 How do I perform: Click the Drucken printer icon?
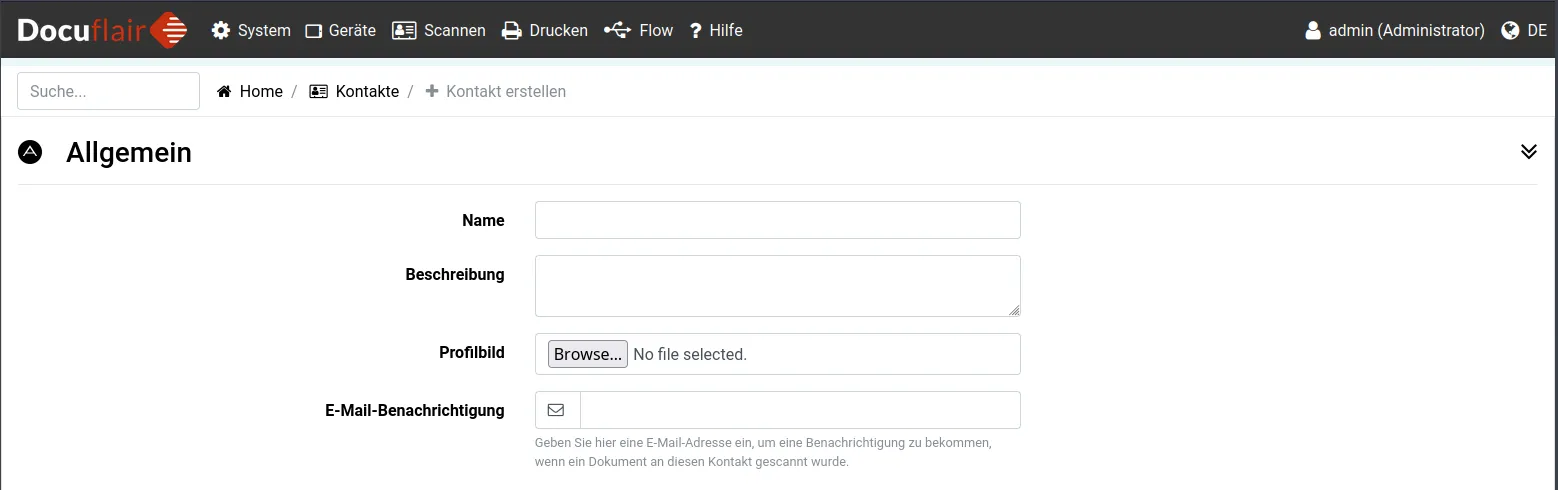coord(512,31)
